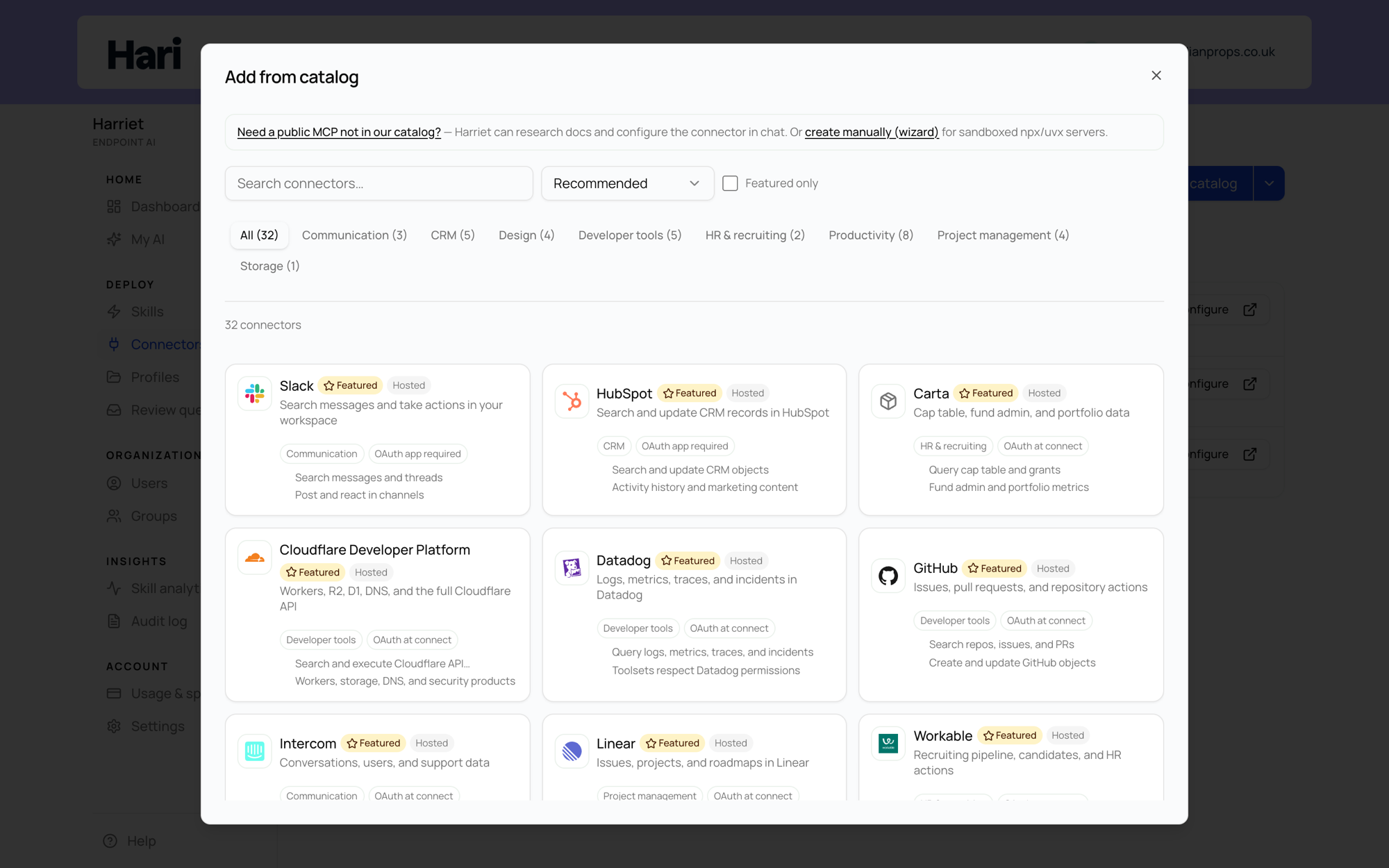
Task: Switch to Design (4) tab
Action: [x=526, y=235]
